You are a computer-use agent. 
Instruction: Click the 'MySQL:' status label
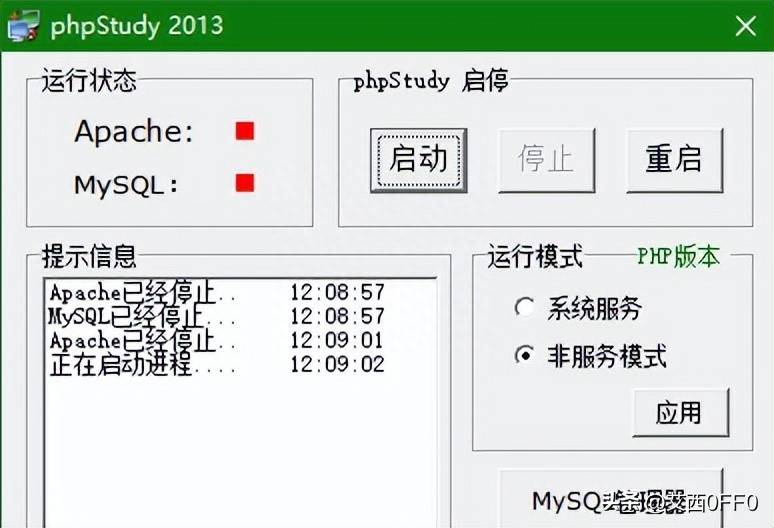coord(126,186)
